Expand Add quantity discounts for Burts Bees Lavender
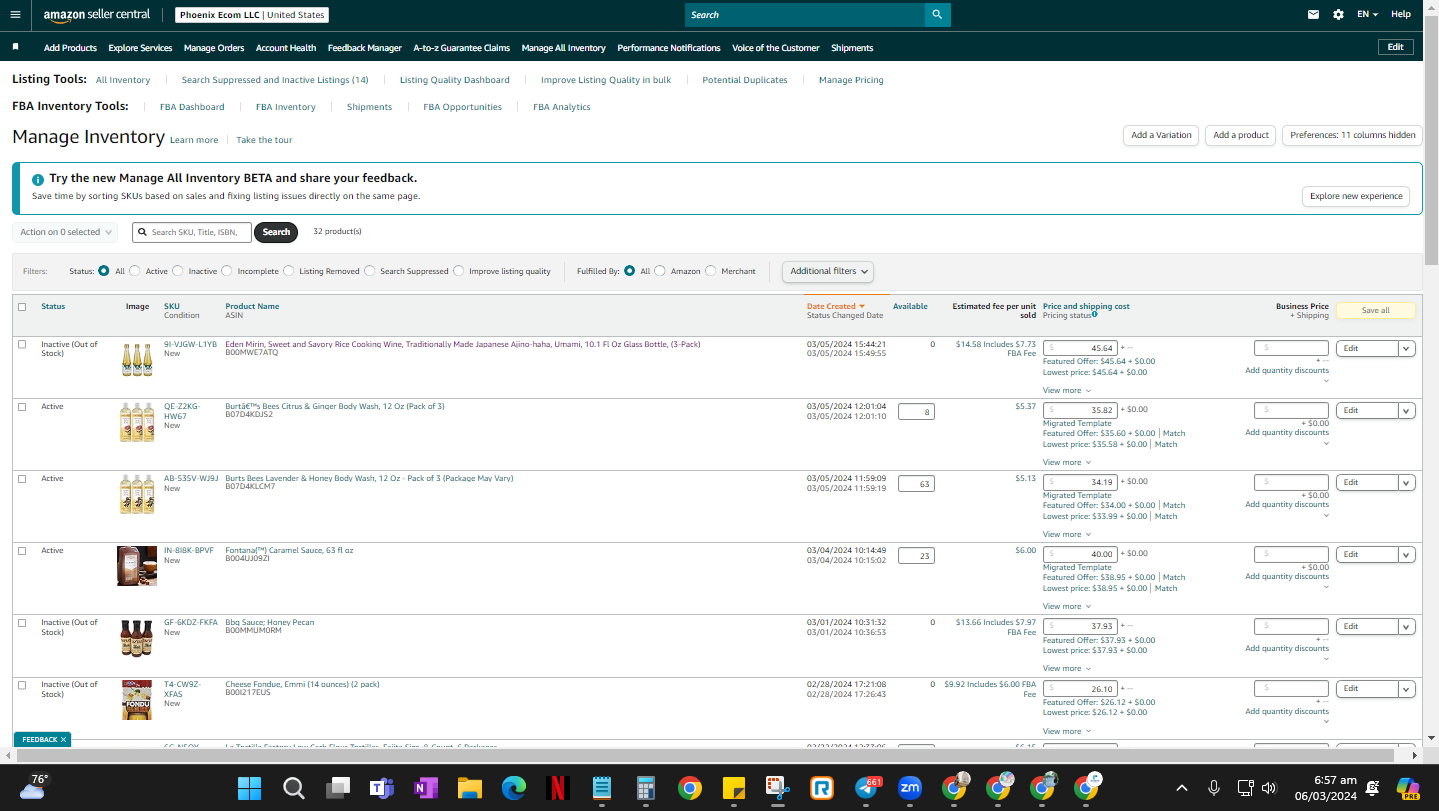The height and width of the screenshot is (811, 1439). (1287, 505)
